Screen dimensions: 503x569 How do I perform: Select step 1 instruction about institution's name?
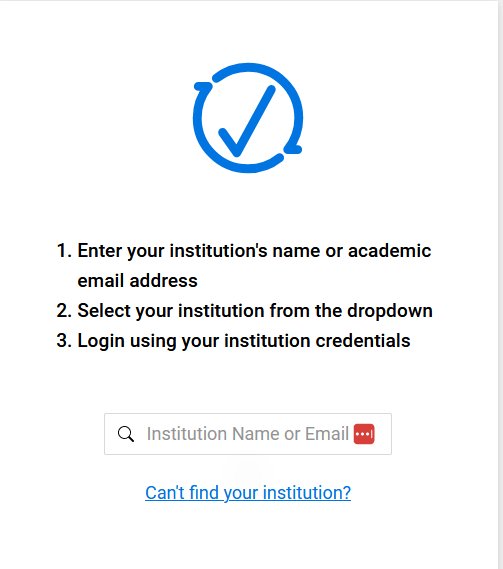(x=244, y=266)
